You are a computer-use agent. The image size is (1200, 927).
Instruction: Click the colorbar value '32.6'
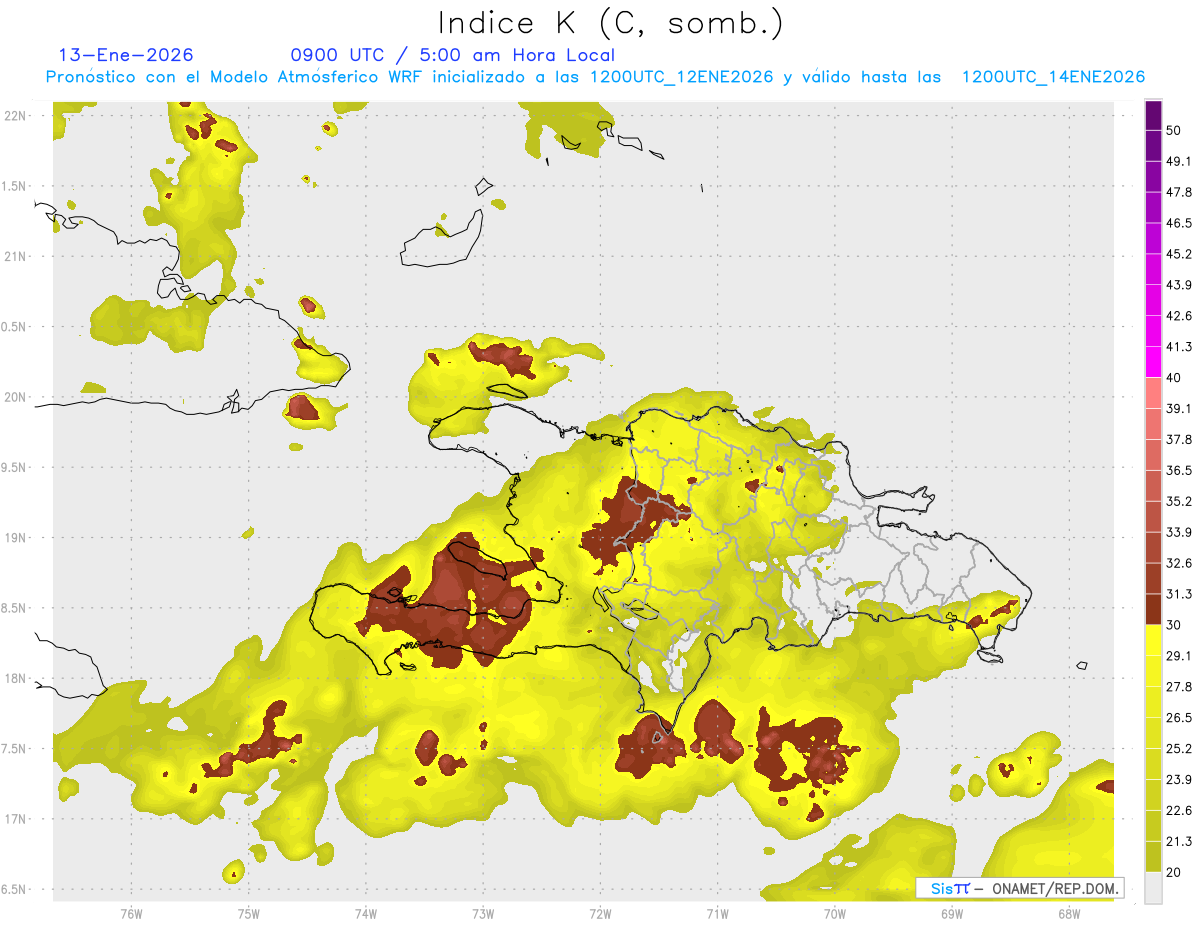(1179, 563)
